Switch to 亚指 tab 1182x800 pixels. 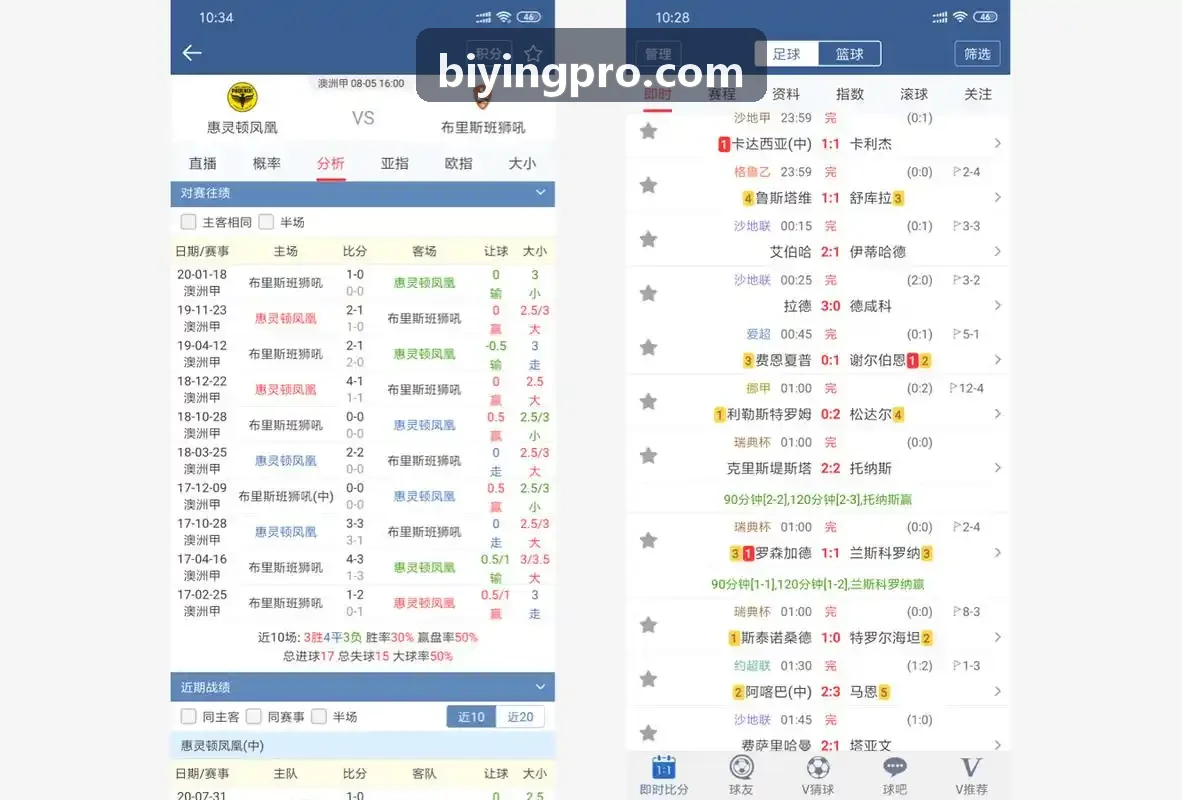[394, 164]
